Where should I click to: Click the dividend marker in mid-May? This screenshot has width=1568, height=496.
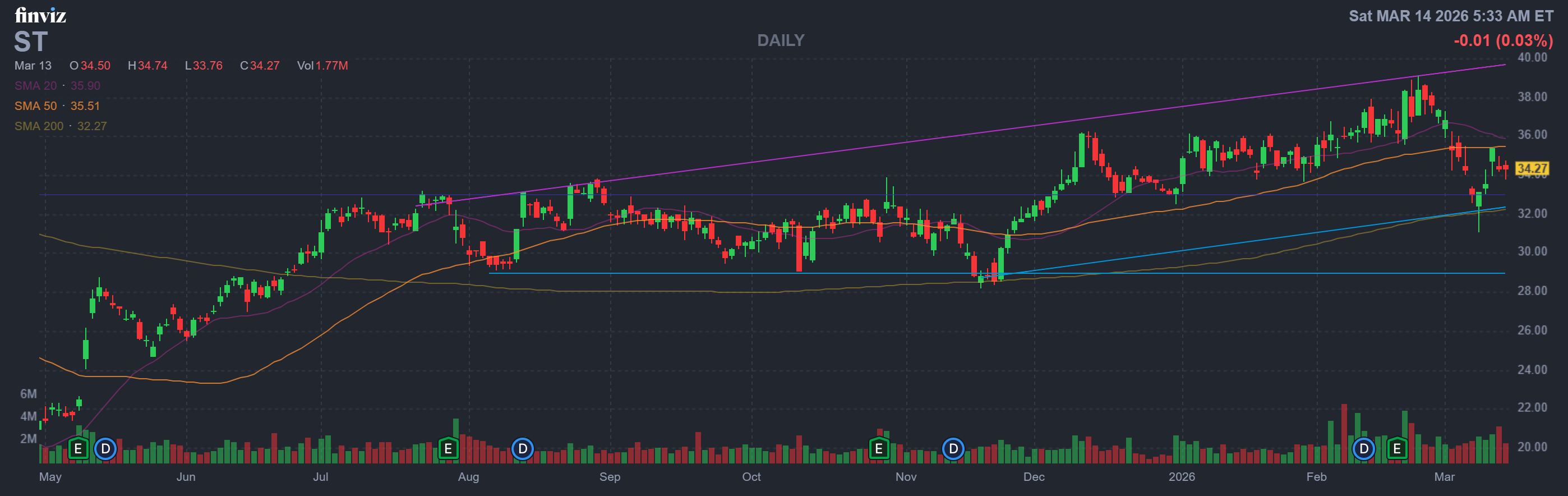coord(106,449)
